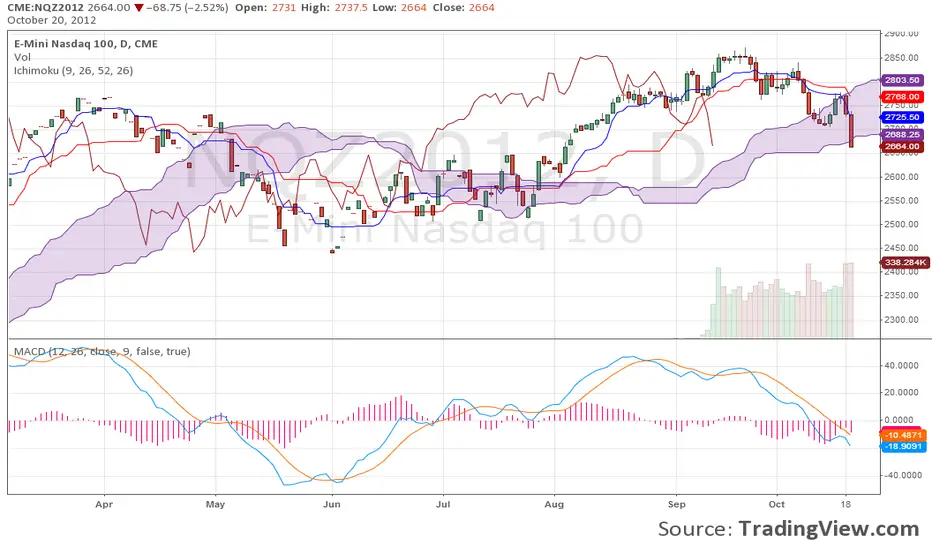Image resolution: width=932 pixels, height=550 pixels.
Task: Select the E-Mini Nasdaq 100, D, CME legend
Action: coord(86,43)
